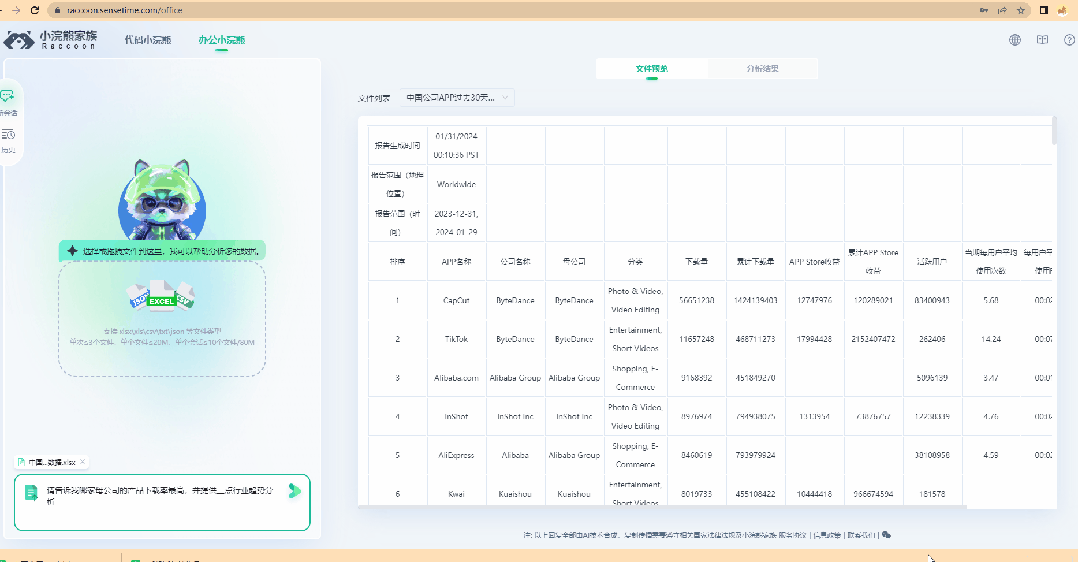Send the prompt with the green arrow
Image resolution: width=1078 pixels, height=562 pixels.
pyautogui.click(x=294, y=490)
